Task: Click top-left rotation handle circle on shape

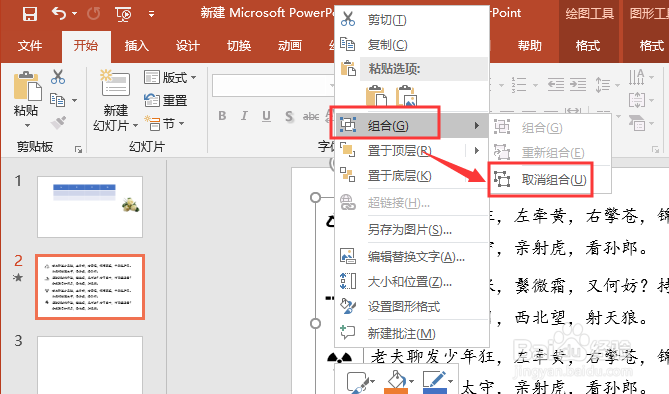Action: point(315,197)
